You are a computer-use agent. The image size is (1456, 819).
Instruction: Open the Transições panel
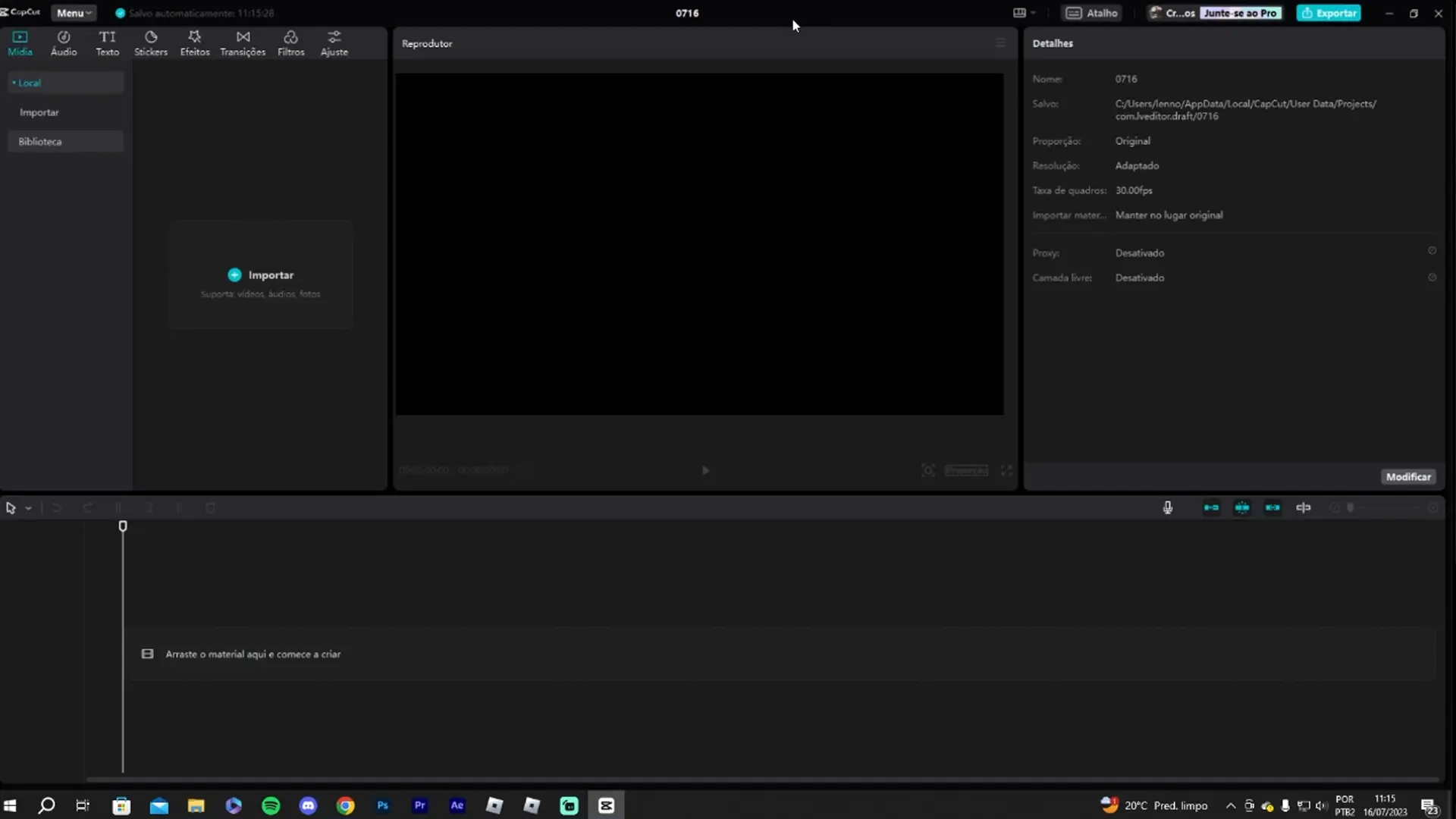tap(243, 42)
